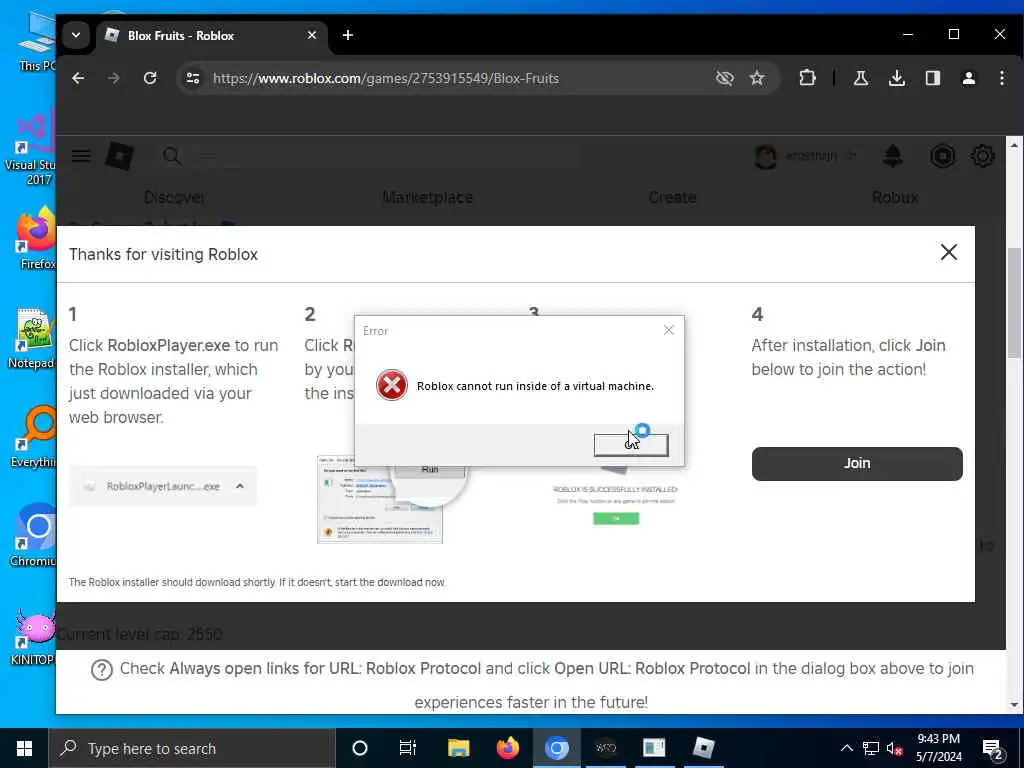Viewport: 1024px width, 768px height.
Task: Click the start the download now link
Action: (x=390, y=582)
